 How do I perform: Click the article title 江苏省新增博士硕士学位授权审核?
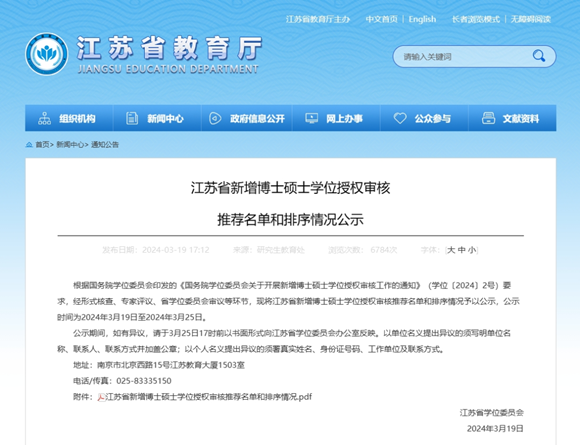[290, 188]
